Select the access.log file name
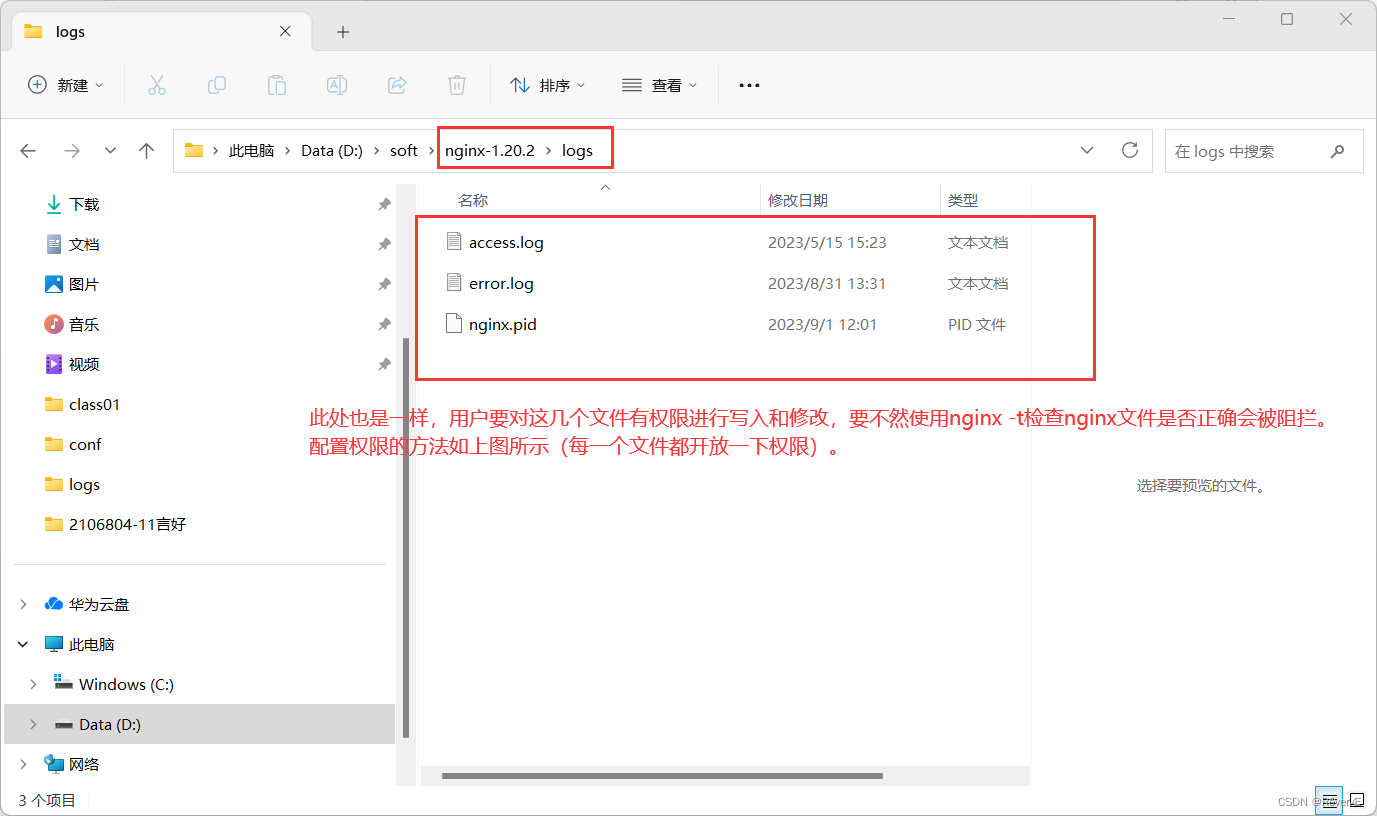This screenshot has width=1377, height=816. [x=506, y=242]
